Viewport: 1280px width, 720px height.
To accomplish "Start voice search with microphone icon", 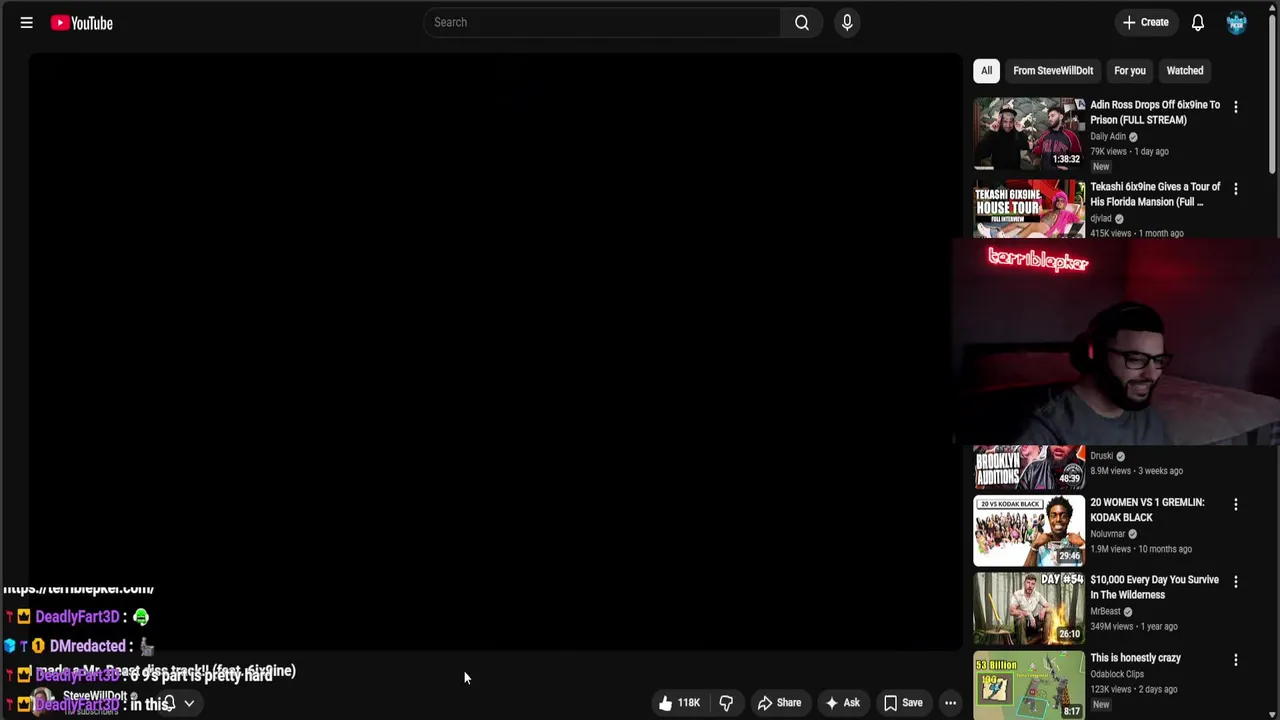I will (847, 22).
